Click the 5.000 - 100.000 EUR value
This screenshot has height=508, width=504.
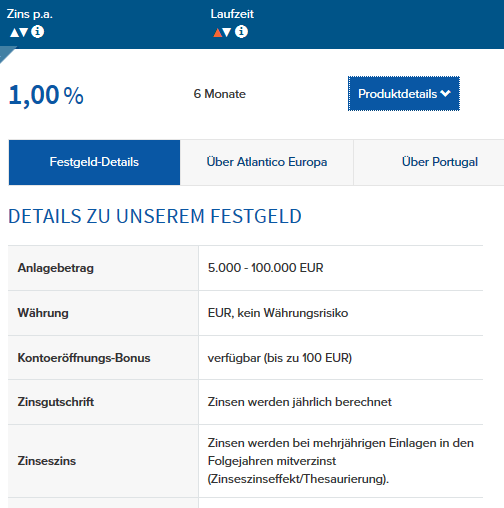point(266,268)
